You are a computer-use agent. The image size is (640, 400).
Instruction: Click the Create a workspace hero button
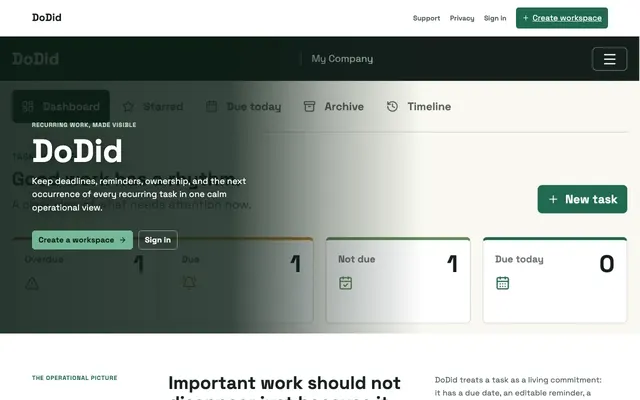click(x=82, y=240)
